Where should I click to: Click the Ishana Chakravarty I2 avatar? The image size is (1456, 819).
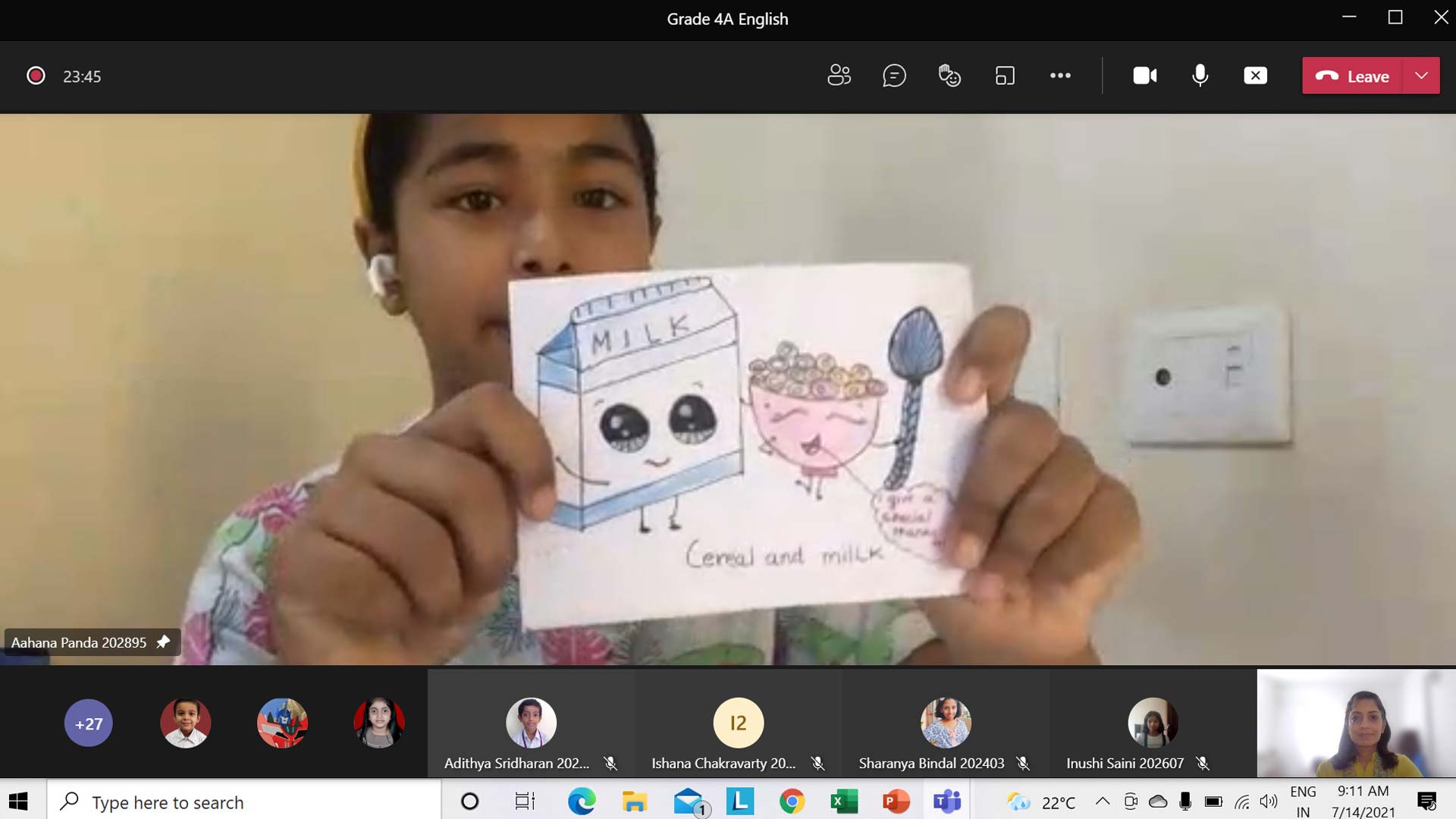(738, 723)
